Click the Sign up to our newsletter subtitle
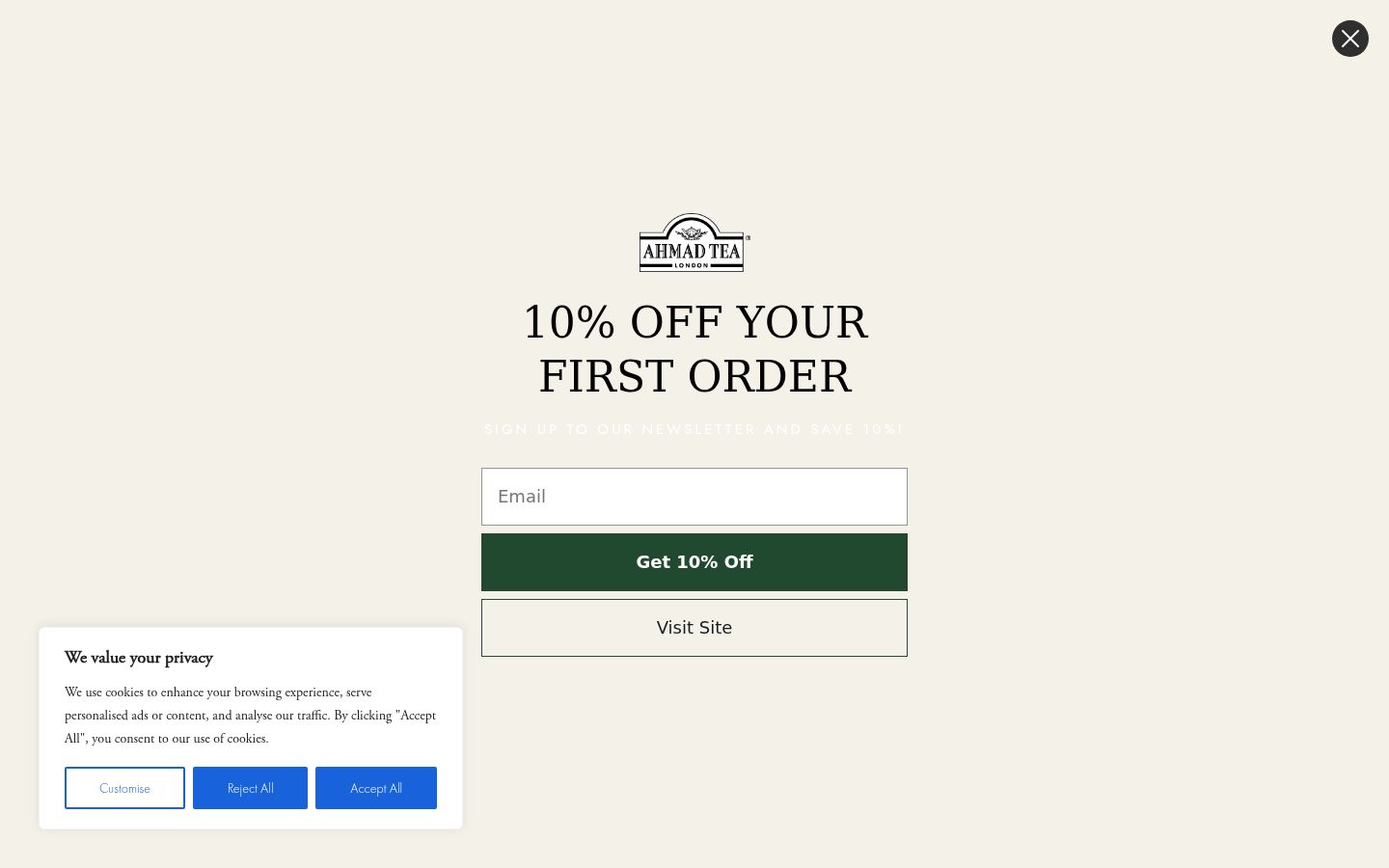Viewport: 1389px width, 868px height. tap(694, 429)
